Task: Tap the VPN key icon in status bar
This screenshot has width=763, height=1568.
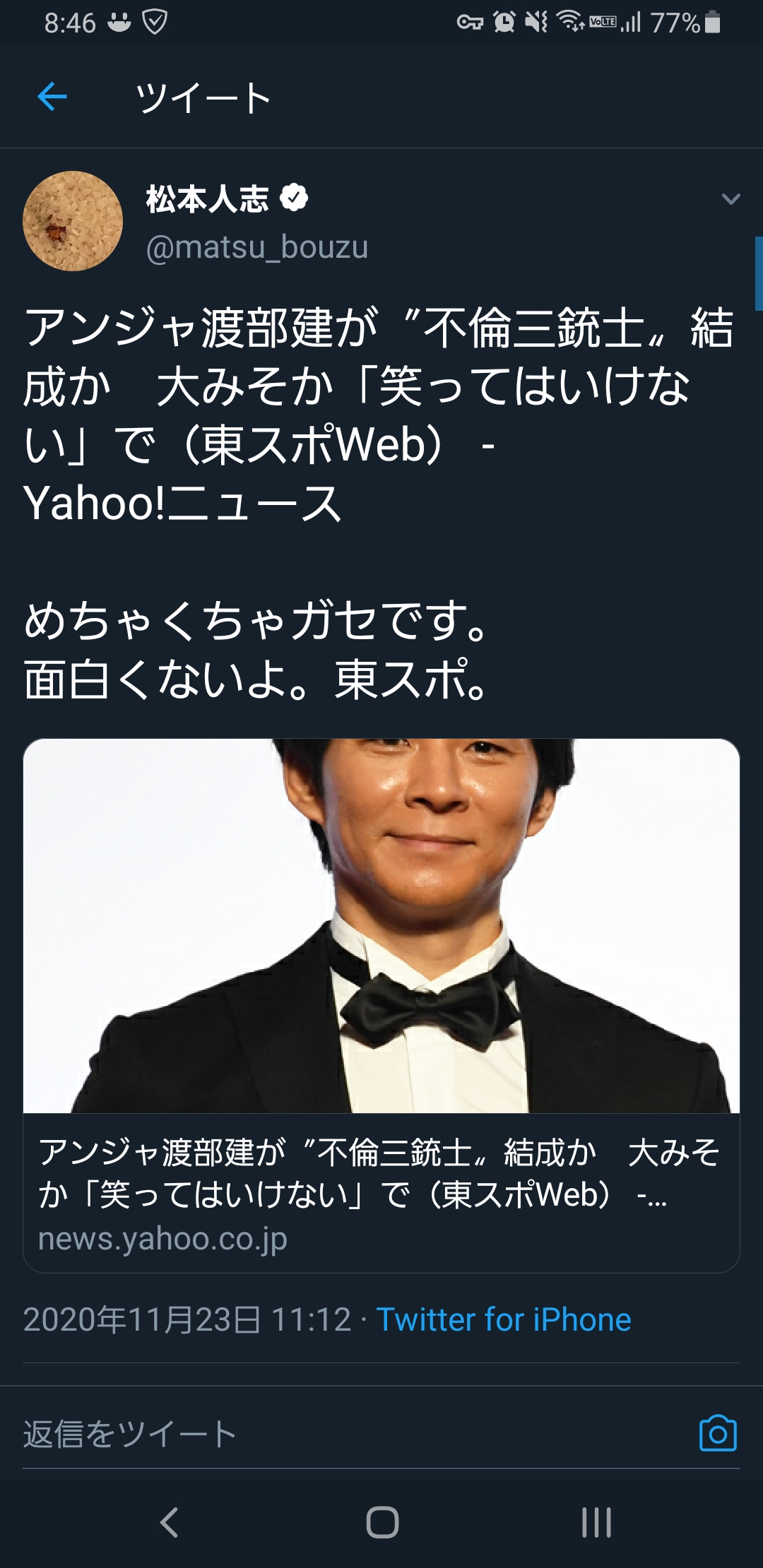Action: point(470,23)
